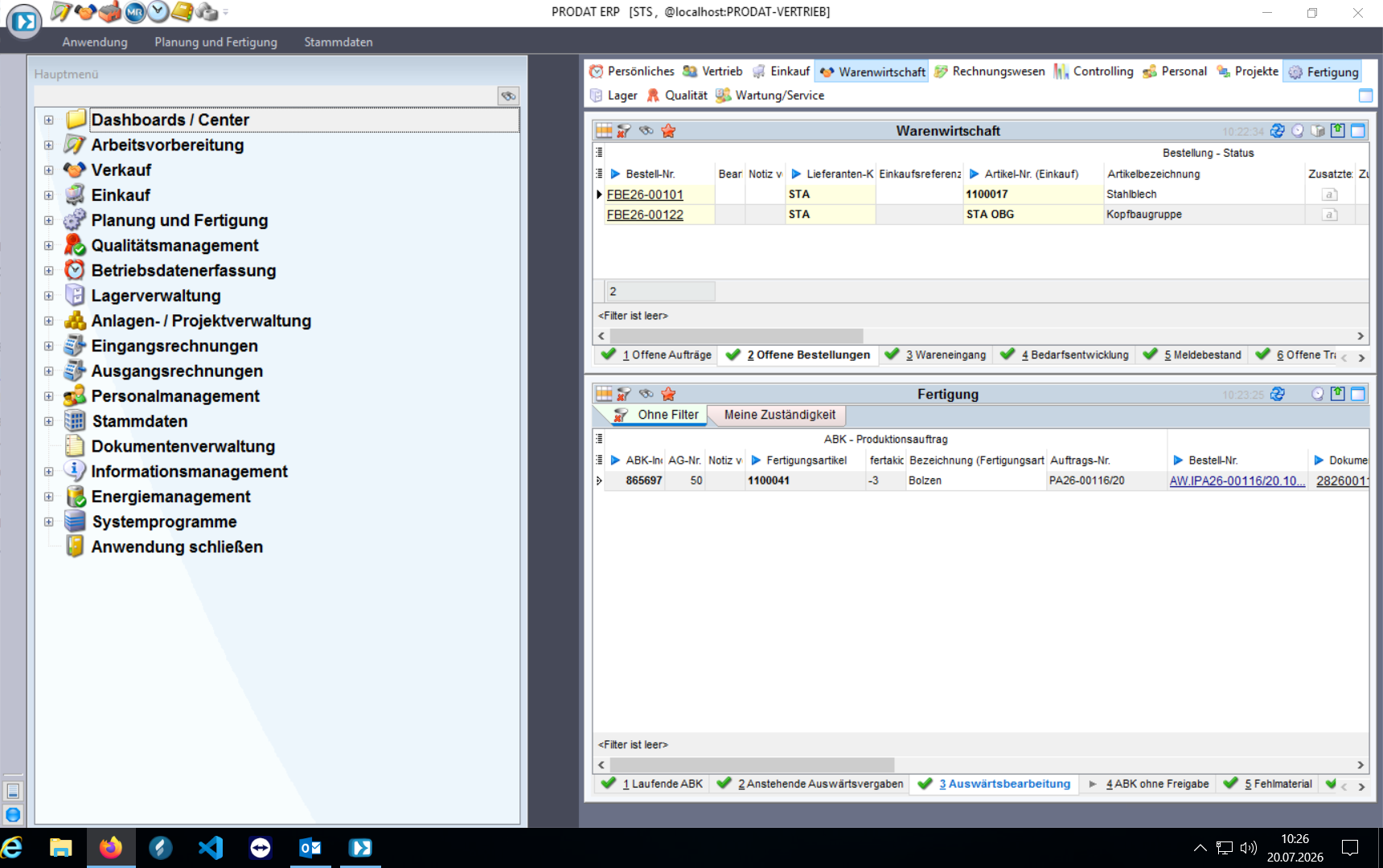
Task: Click the Zusatztext icon in the Kopfbaugruppe row
Action: [1330, 215]
